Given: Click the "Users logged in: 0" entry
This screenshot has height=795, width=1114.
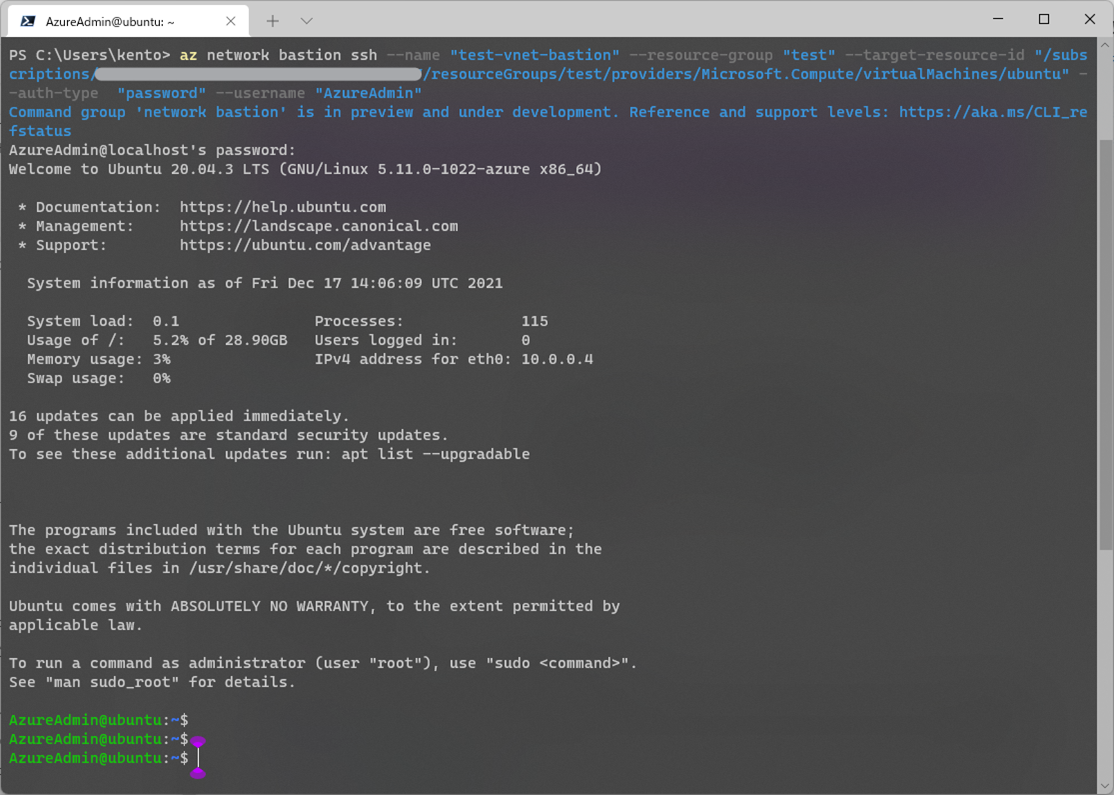Looking at the screenshot, I should coord(422,340).
